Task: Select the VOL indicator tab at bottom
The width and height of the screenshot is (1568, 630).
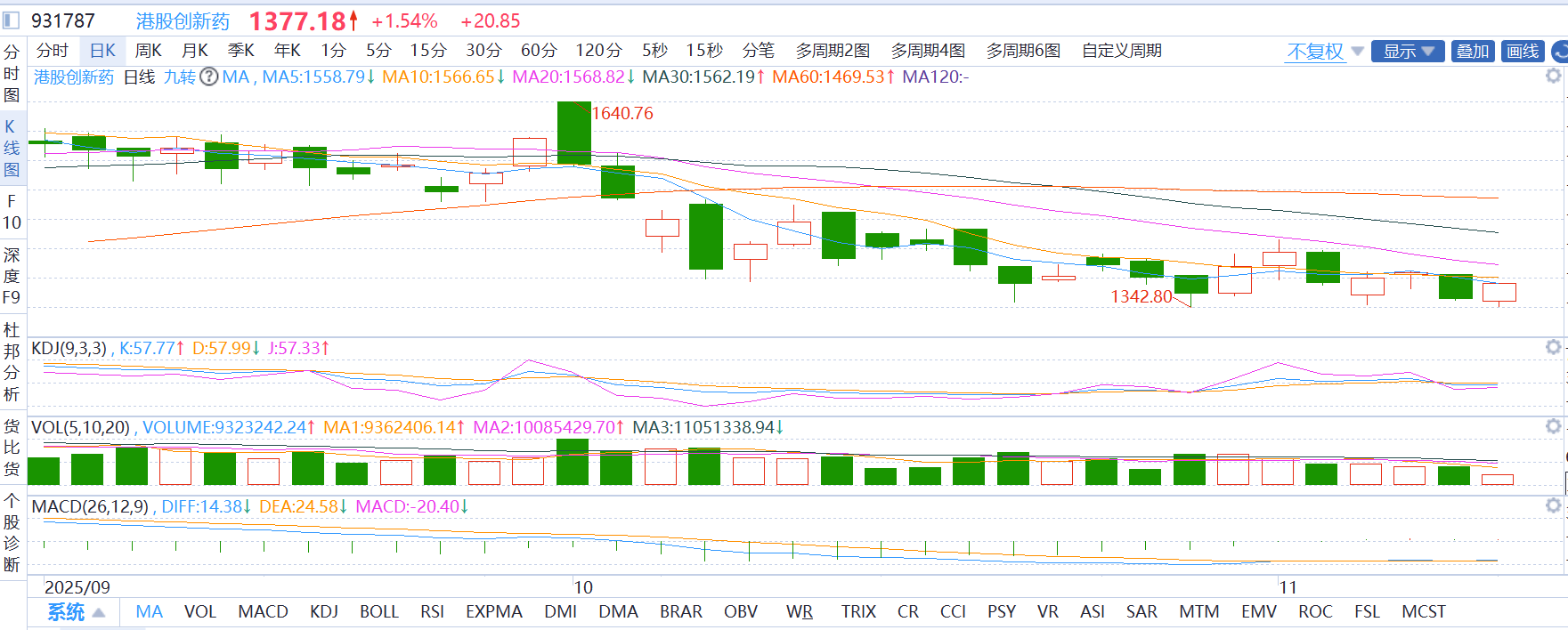Action: click(x=200, y=612)
